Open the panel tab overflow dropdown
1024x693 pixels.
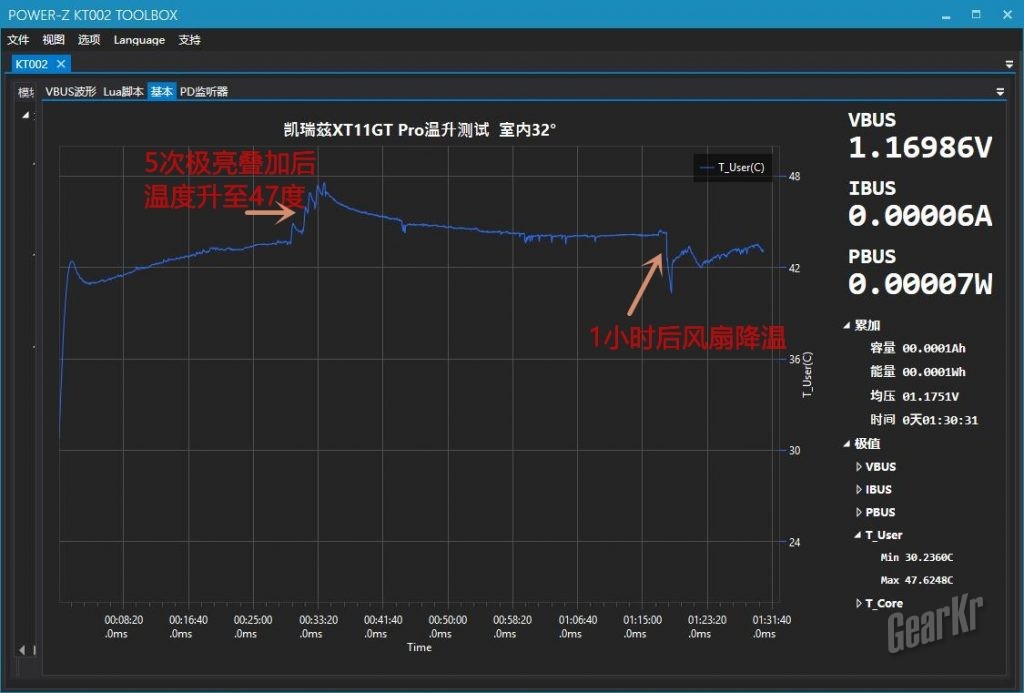1000,91
